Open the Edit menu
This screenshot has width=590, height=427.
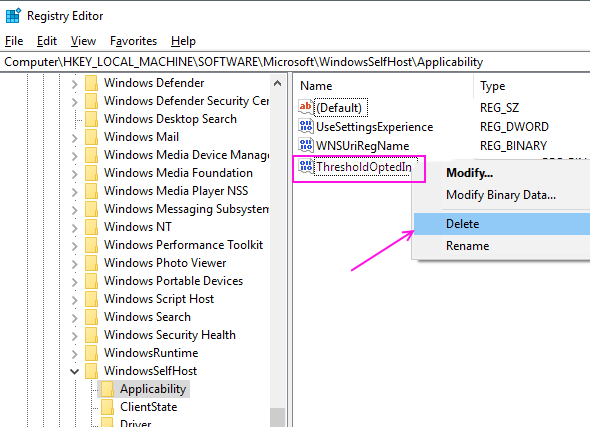(47, 41)
